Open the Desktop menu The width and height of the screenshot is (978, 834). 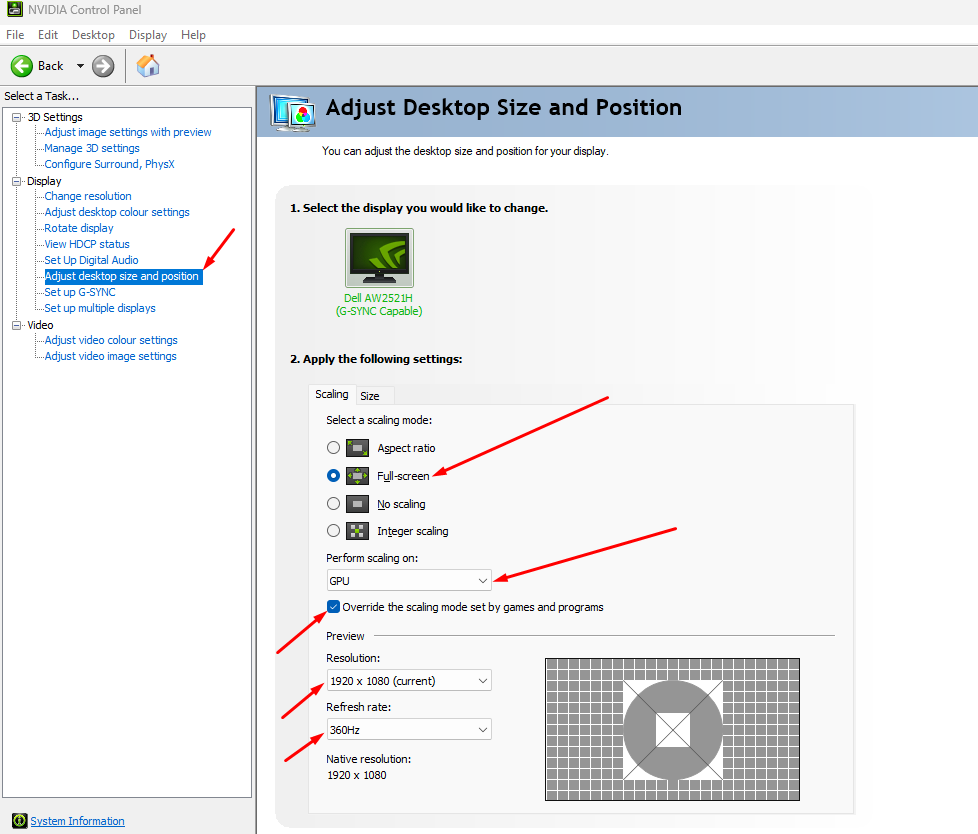(x=94, y=35)
